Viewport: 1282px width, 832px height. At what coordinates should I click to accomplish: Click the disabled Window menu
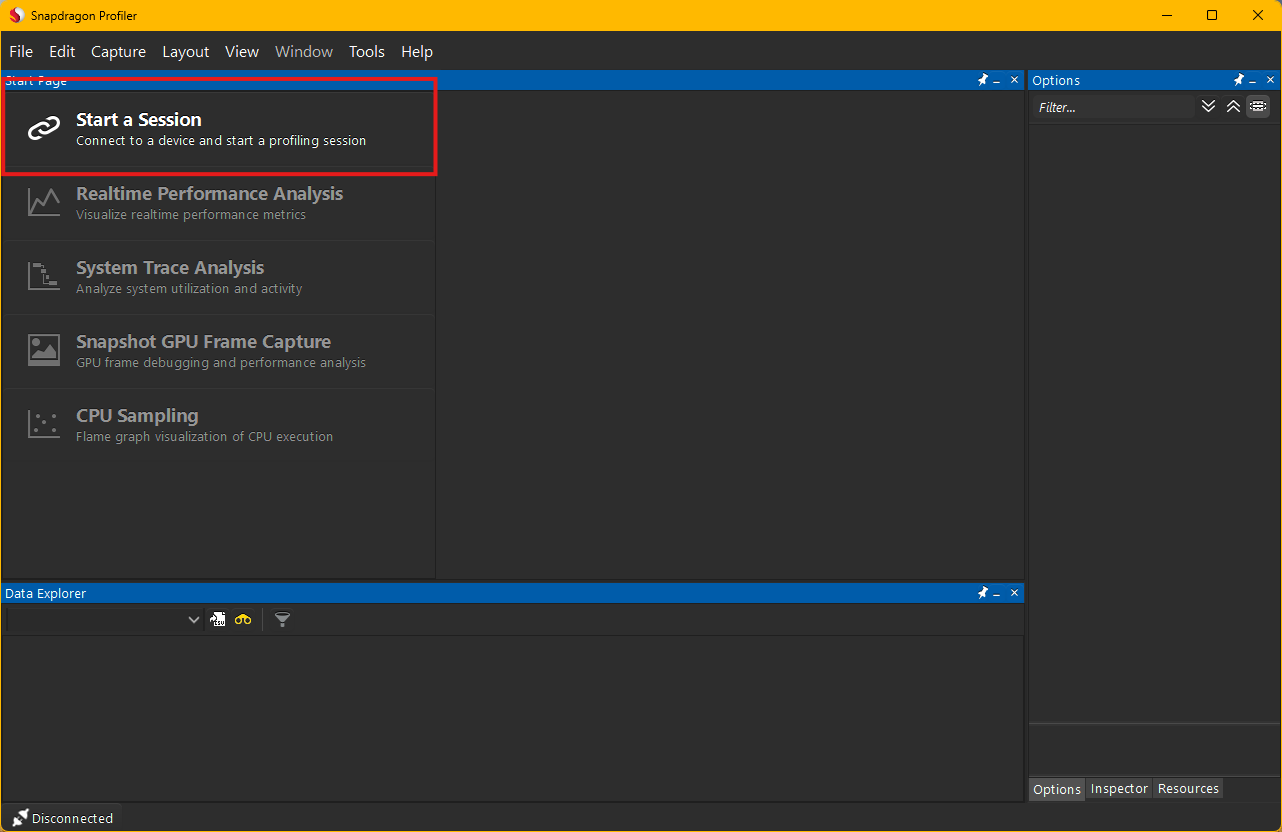tap(304, 52)
